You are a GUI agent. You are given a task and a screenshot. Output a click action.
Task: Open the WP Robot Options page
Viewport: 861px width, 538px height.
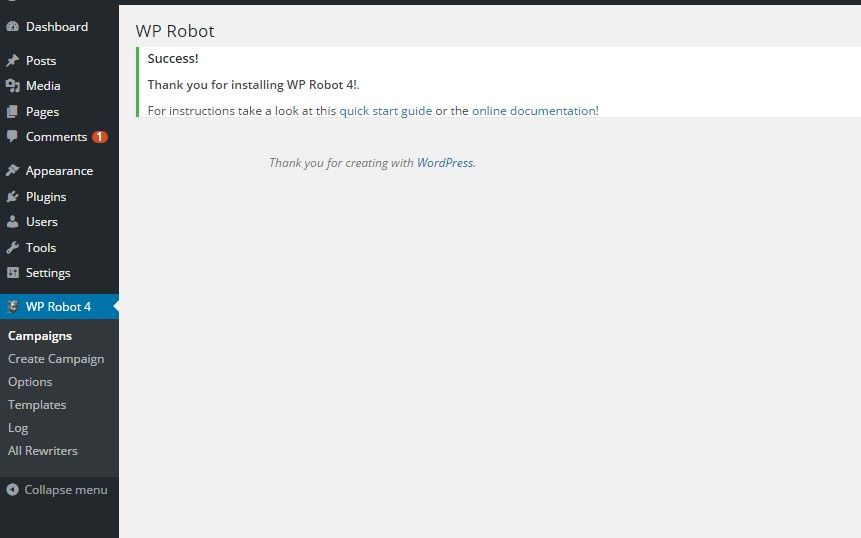click(x=30, y=382)
